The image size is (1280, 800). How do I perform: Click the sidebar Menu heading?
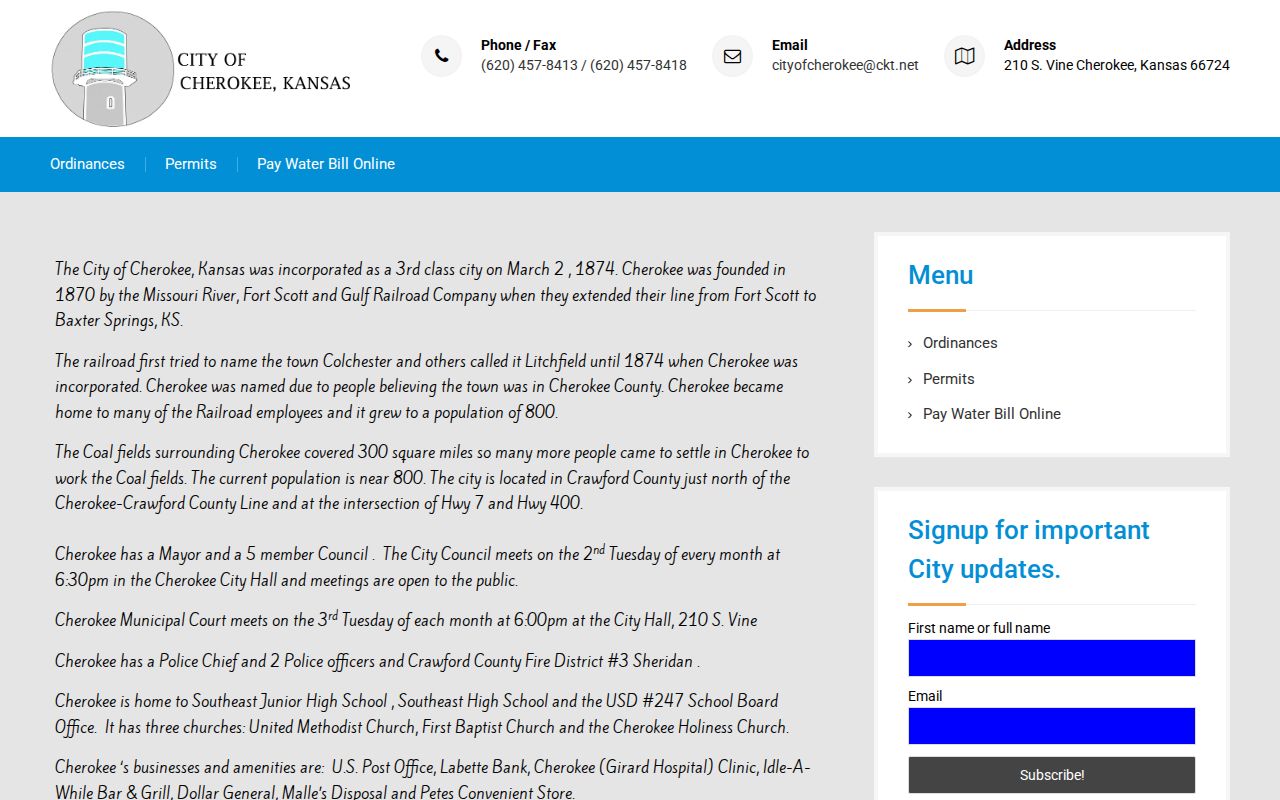coord(941,275)
